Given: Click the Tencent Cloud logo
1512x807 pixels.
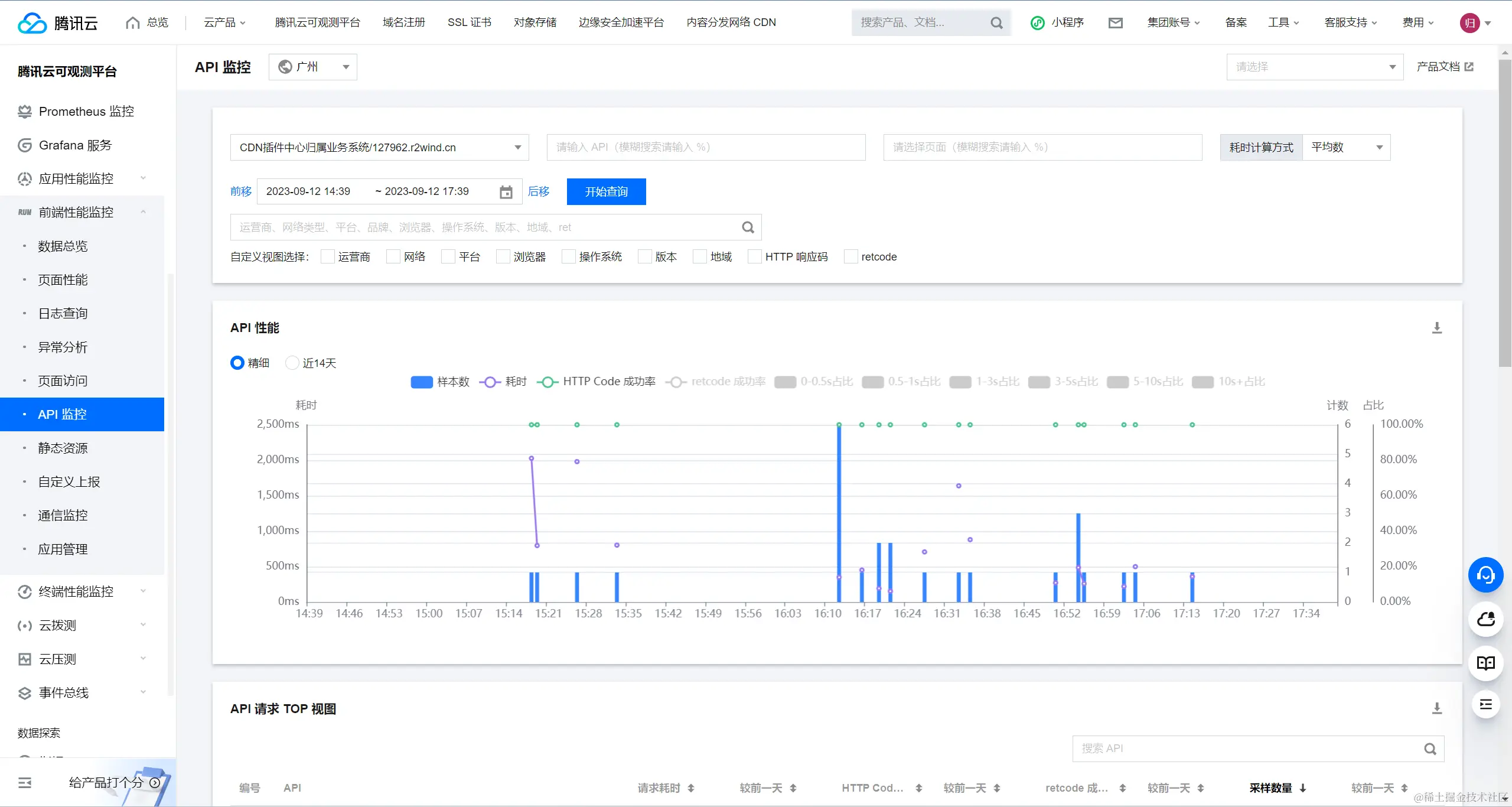Looking at the screenshot, I should [57, 23].
